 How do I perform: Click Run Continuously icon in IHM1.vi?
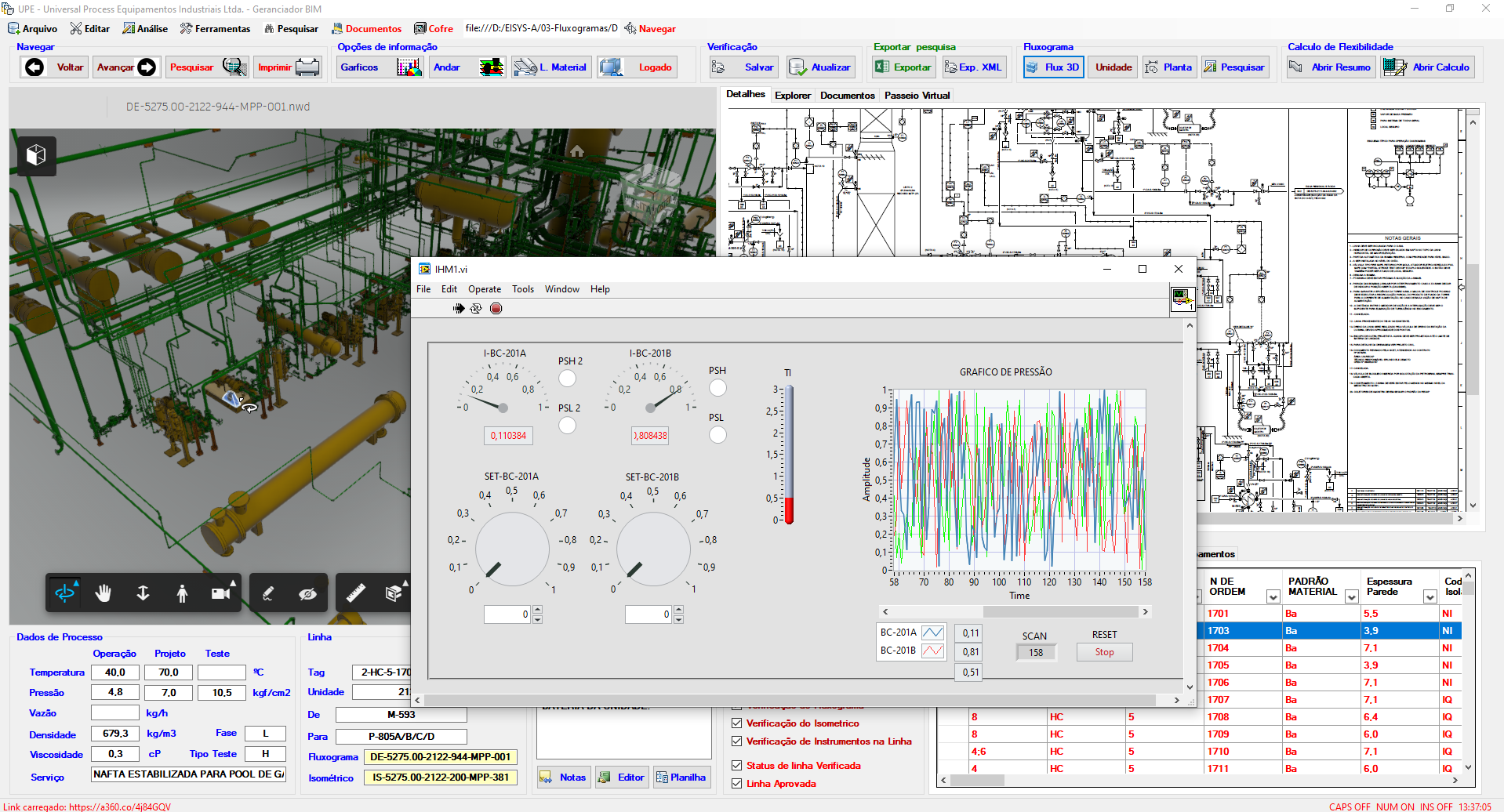point(476,308)
